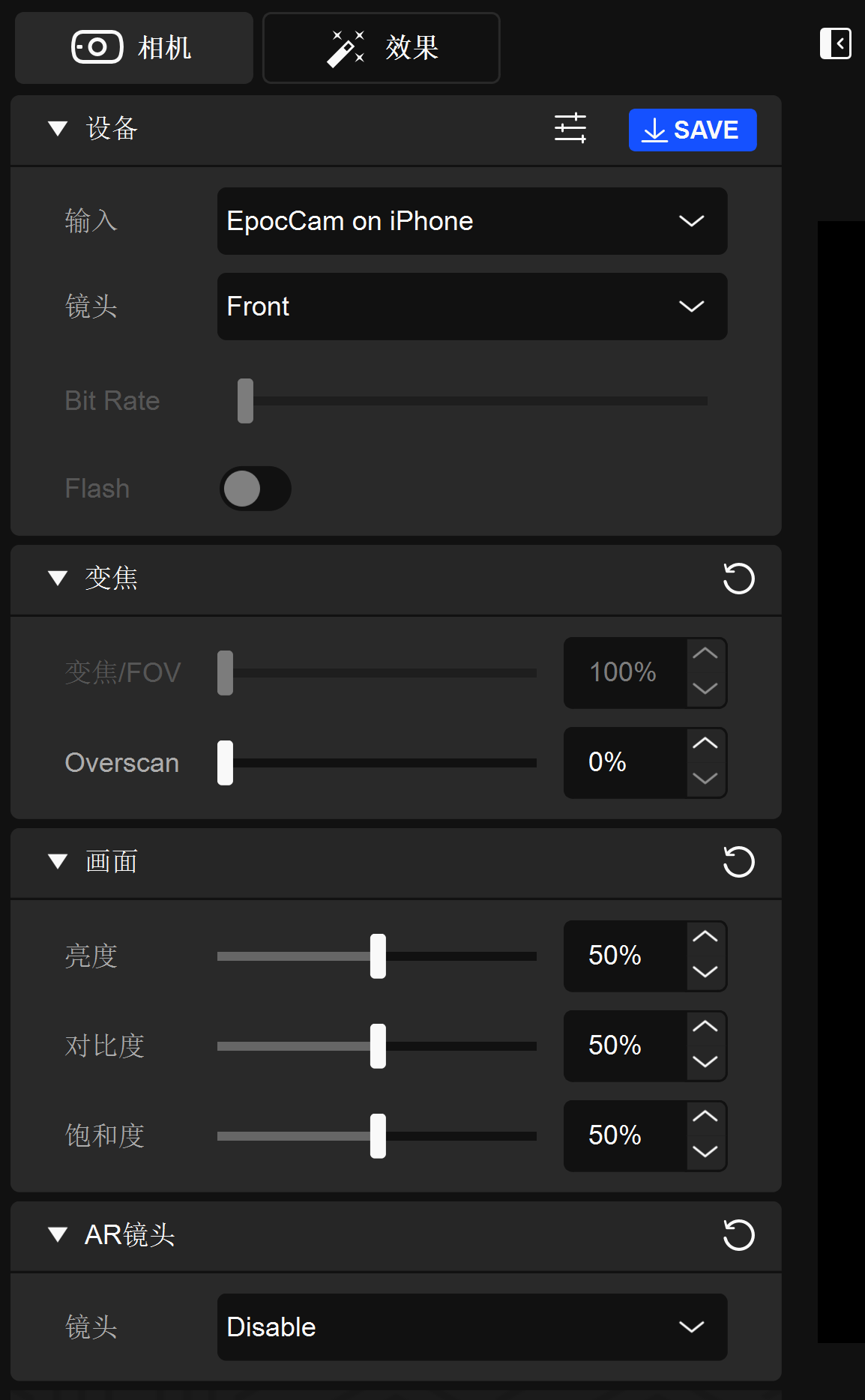
Task: Click the 亮度 brightness slider handle
Action: (378, 956)
